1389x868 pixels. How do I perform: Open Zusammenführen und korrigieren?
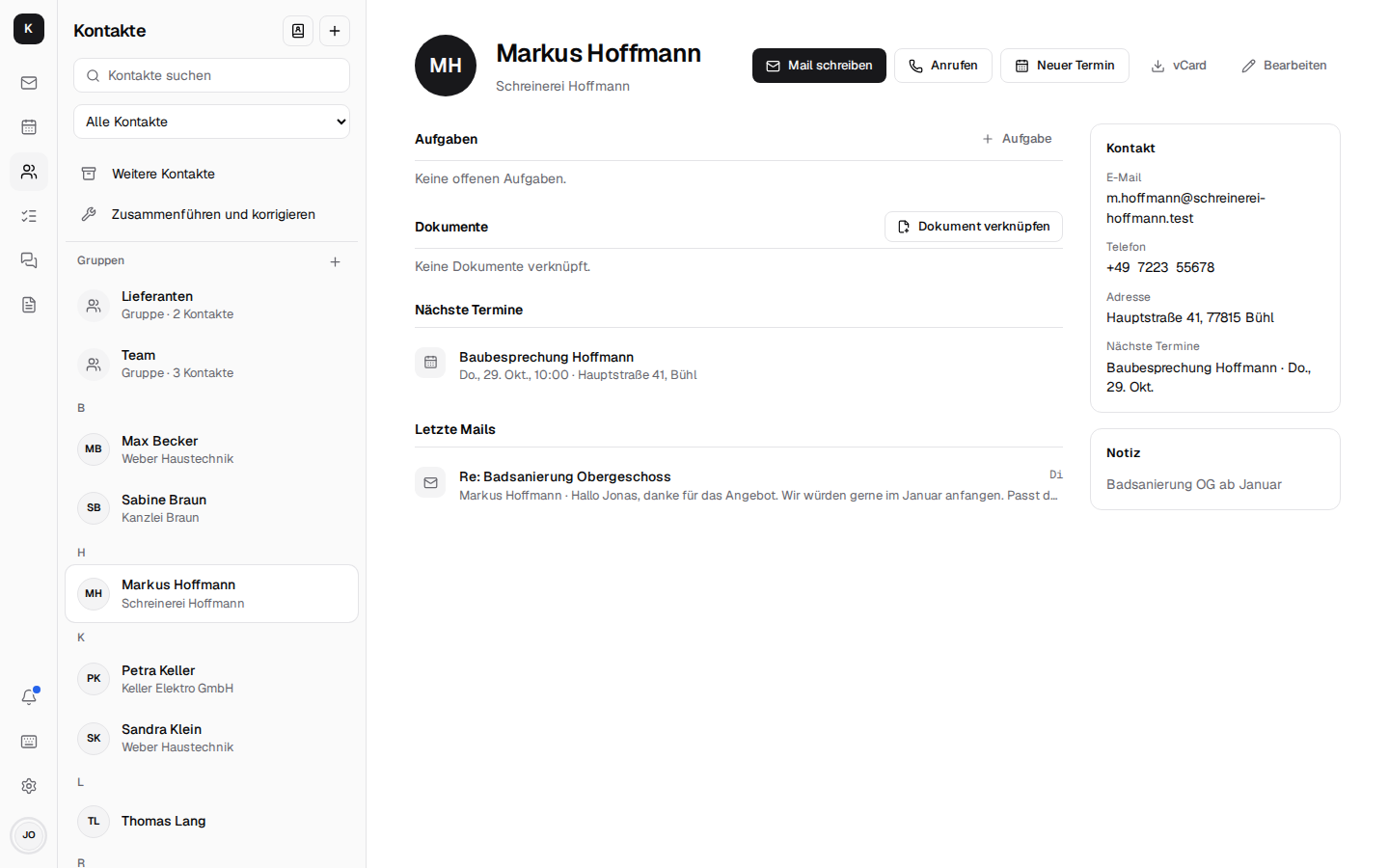pos(211,214)
